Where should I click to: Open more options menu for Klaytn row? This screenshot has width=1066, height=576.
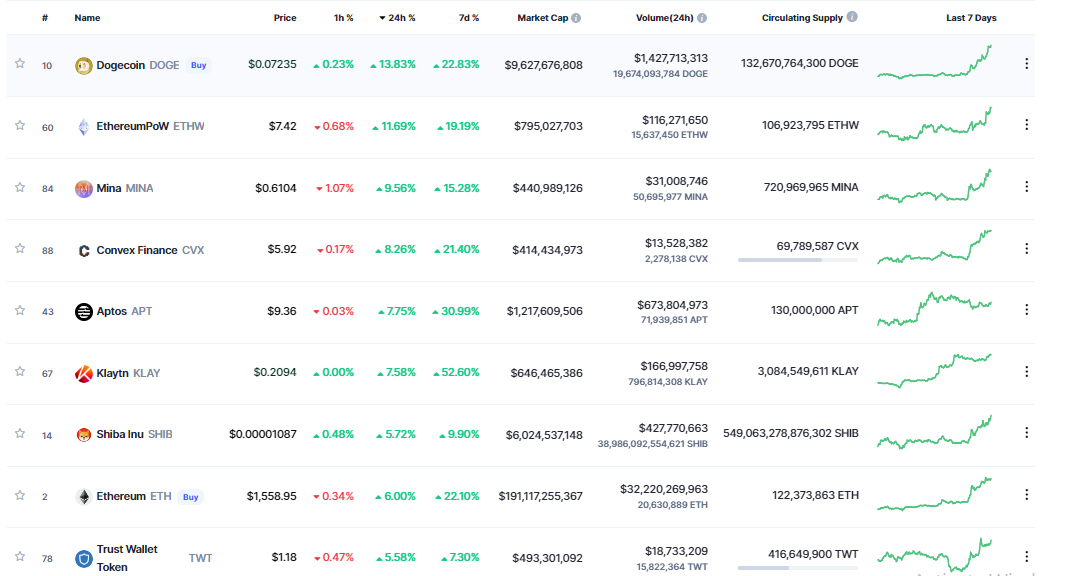(x=1026, y=372)
